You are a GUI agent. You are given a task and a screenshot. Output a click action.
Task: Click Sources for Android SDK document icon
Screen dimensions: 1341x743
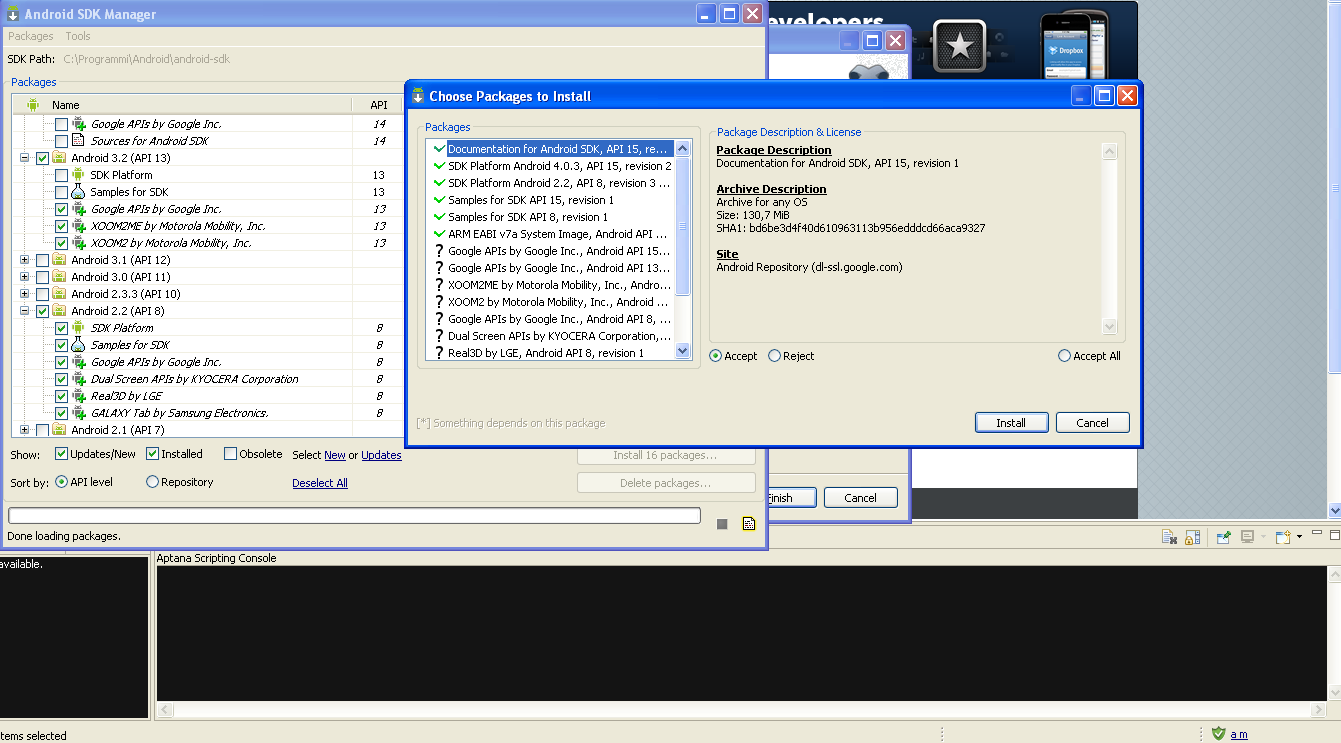pos(79,141)
